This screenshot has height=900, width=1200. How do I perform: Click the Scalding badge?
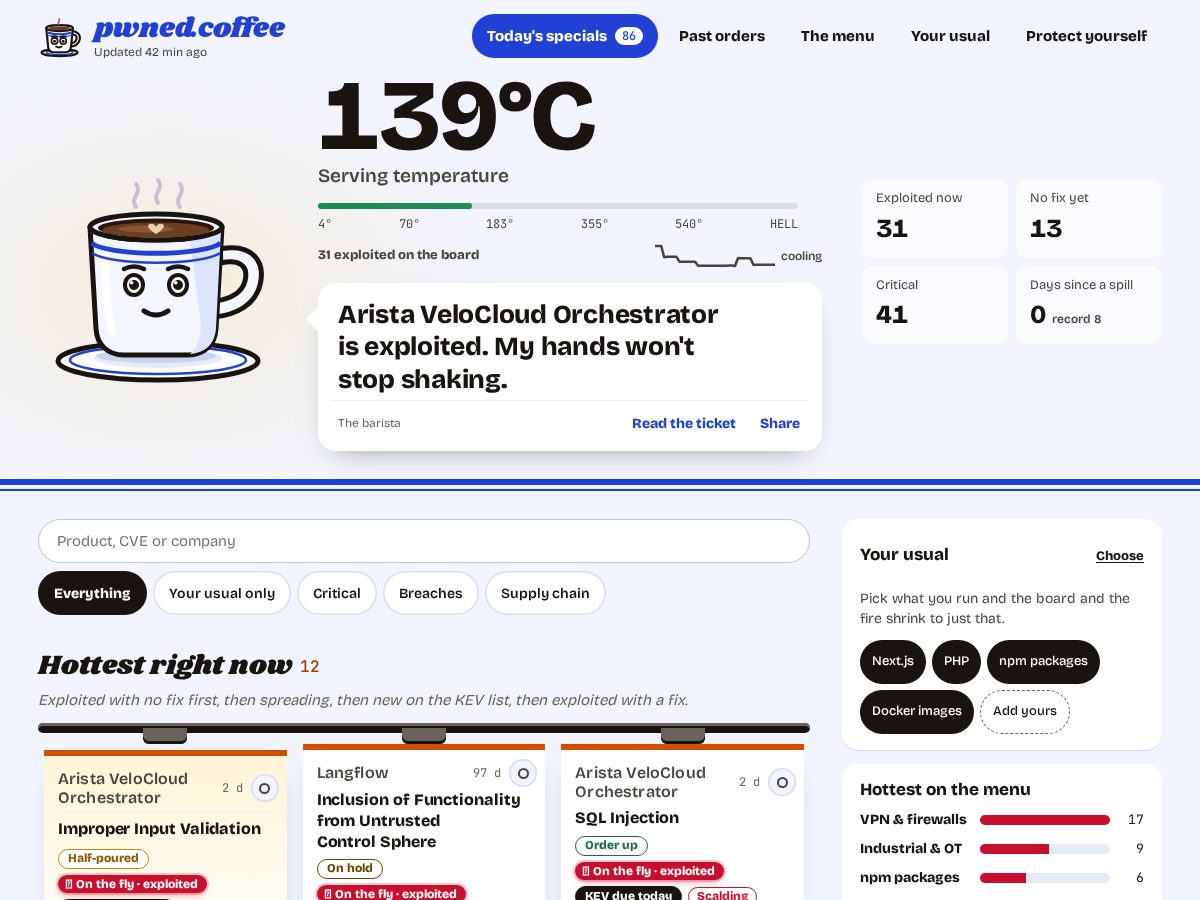(x=722, y=895)
